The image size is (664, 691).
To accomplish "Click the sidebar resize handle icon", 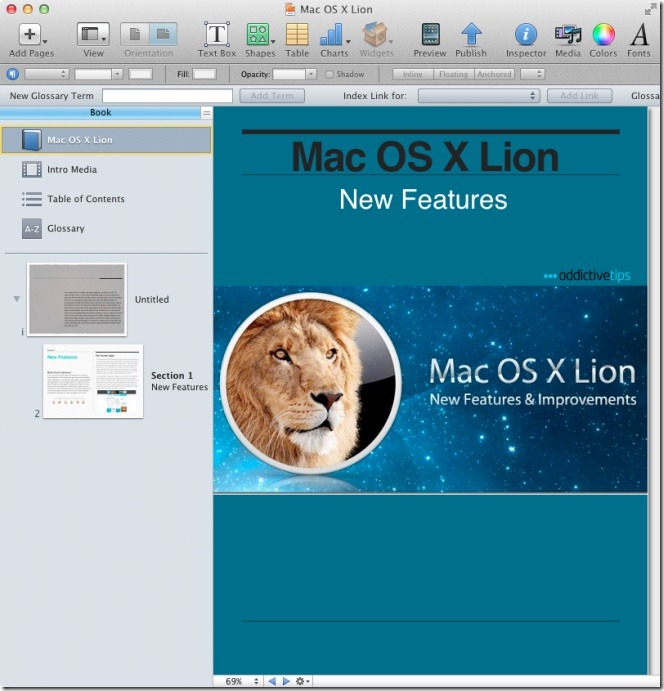I will tap(206, 113).
